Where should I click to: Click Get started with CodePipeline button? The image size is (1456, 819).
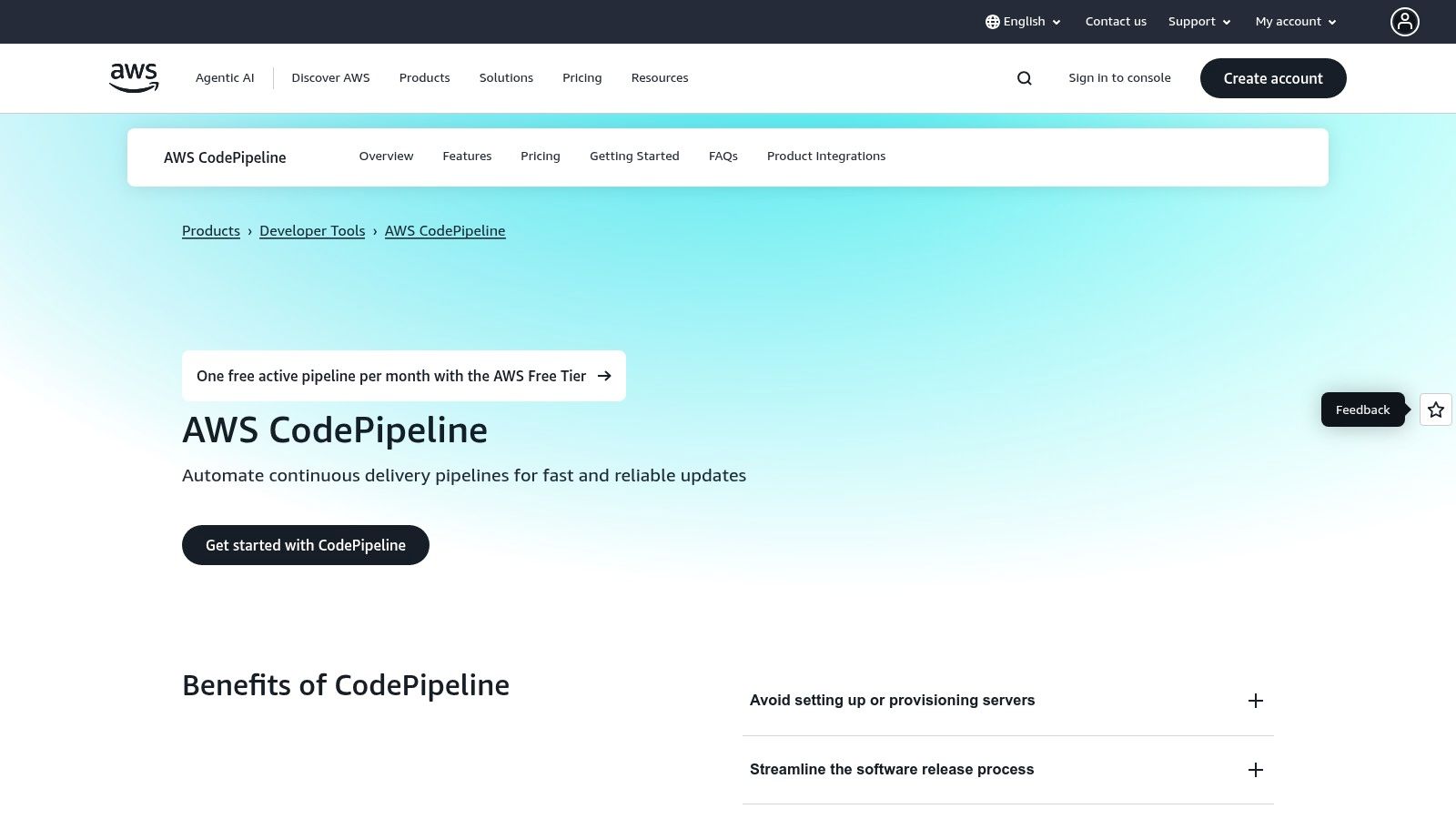pyautogui.click(x=306, y=545)
